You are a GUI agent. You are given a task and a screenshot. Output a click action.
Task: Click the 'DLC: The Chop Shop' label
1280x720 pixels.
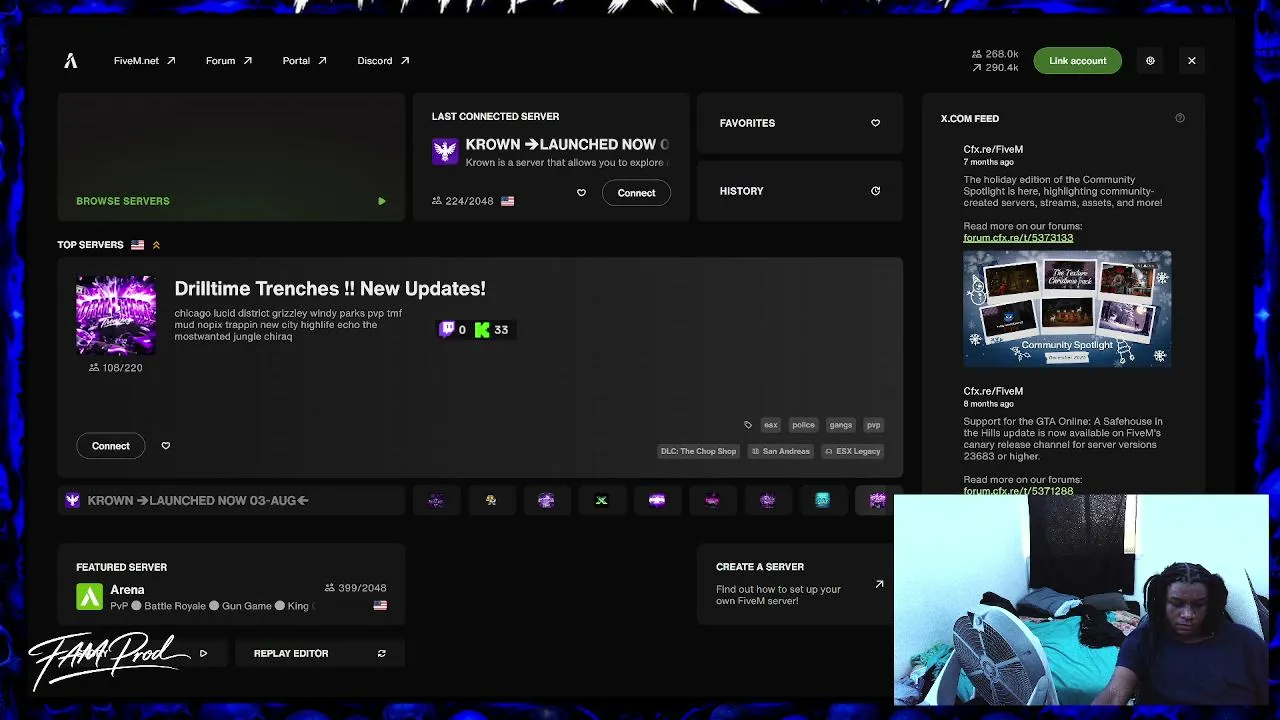[698, 451]
